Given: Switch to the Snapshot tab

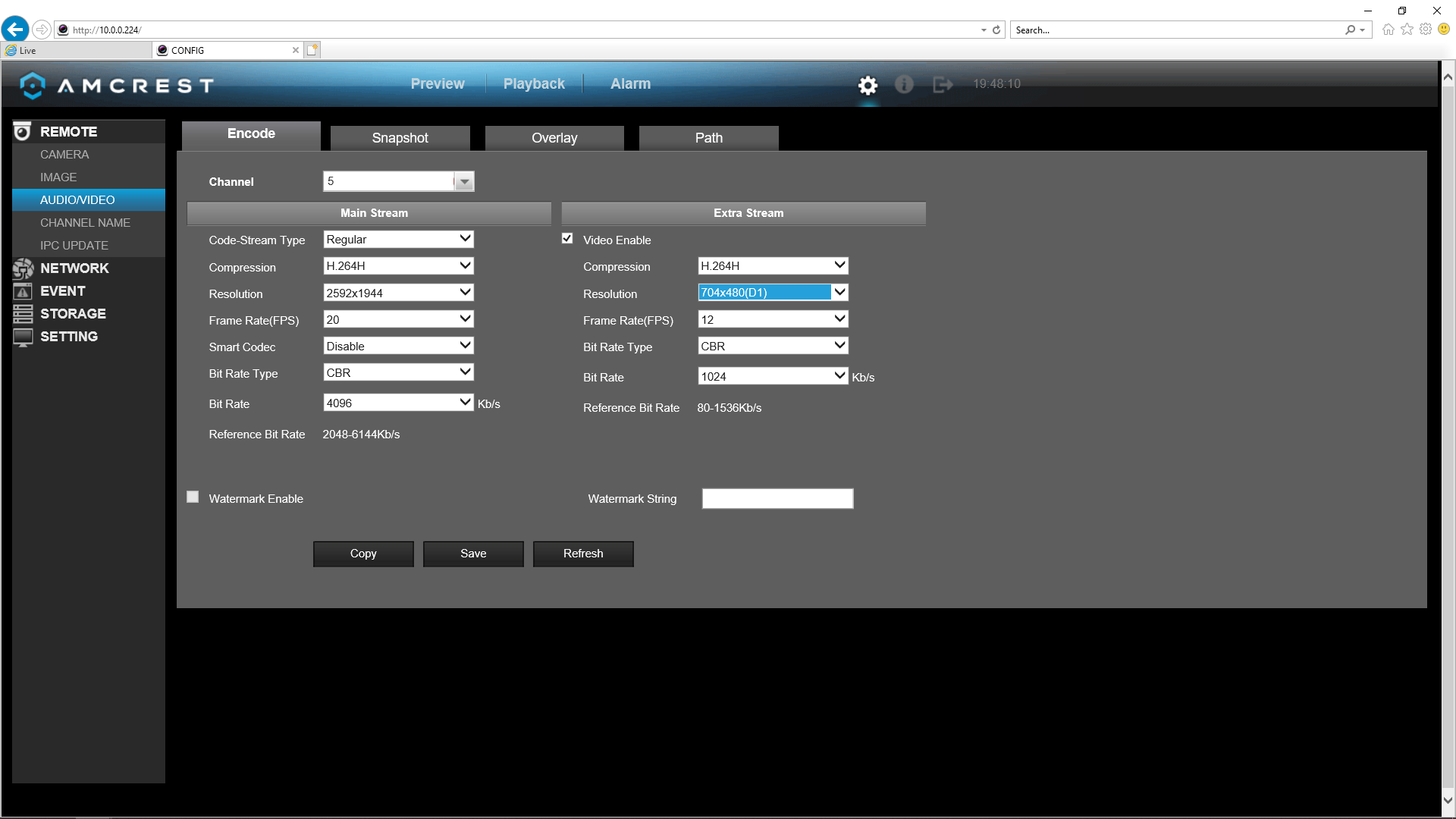Looking at the screenshot, I should coord(400,138).
